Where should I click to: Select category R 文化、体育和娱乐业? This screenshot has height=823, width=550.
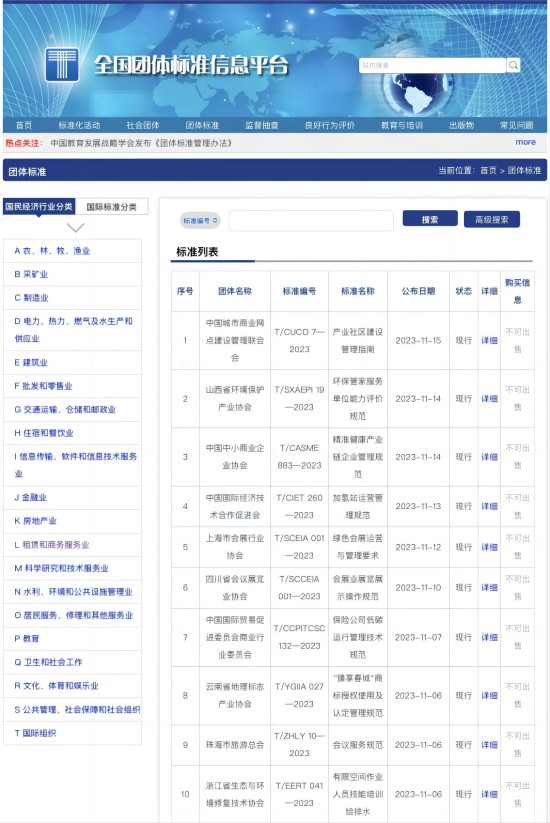point(56,685)
